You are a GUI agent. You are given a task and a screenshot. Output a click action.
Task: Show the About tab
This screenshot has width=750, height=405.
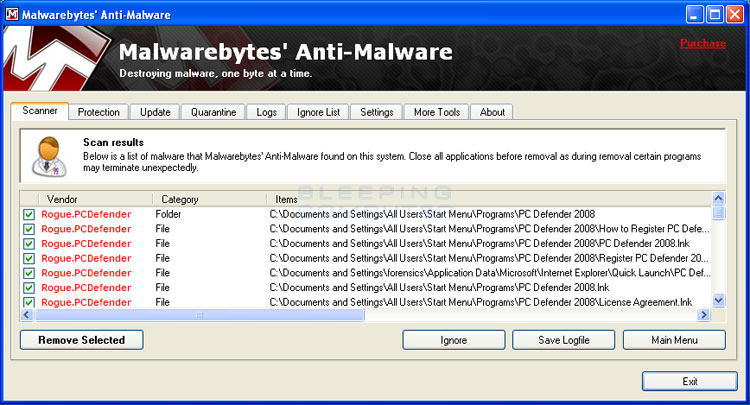492,112
